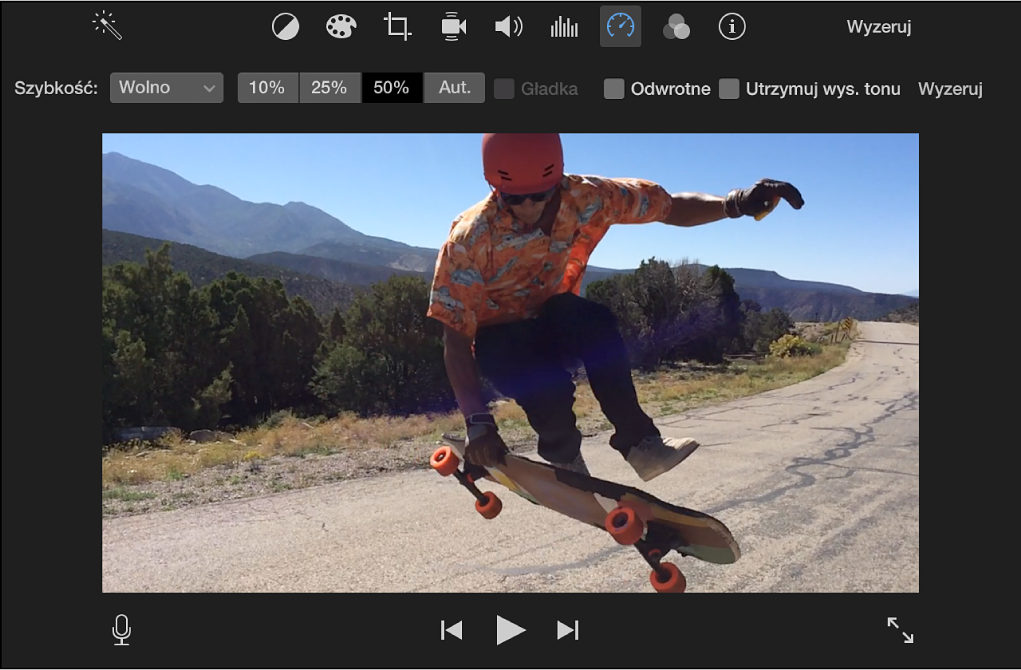The image size is (1021, 670).
Task: Open the noise reduction equalizer tool
Action: (564, 27)
